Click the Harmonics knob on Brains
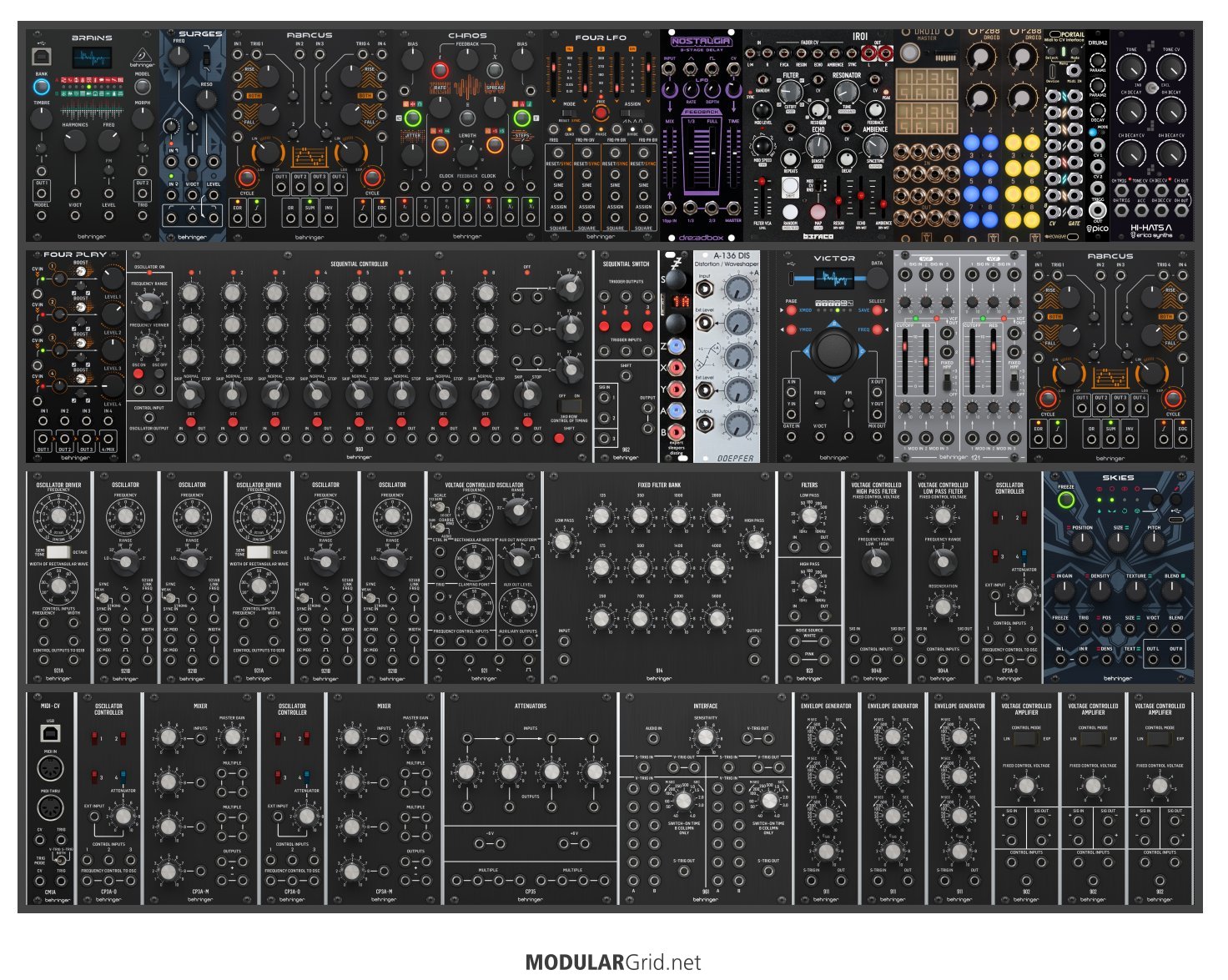The width and height of the screenshot is (1228, 980). pos(76,139)
